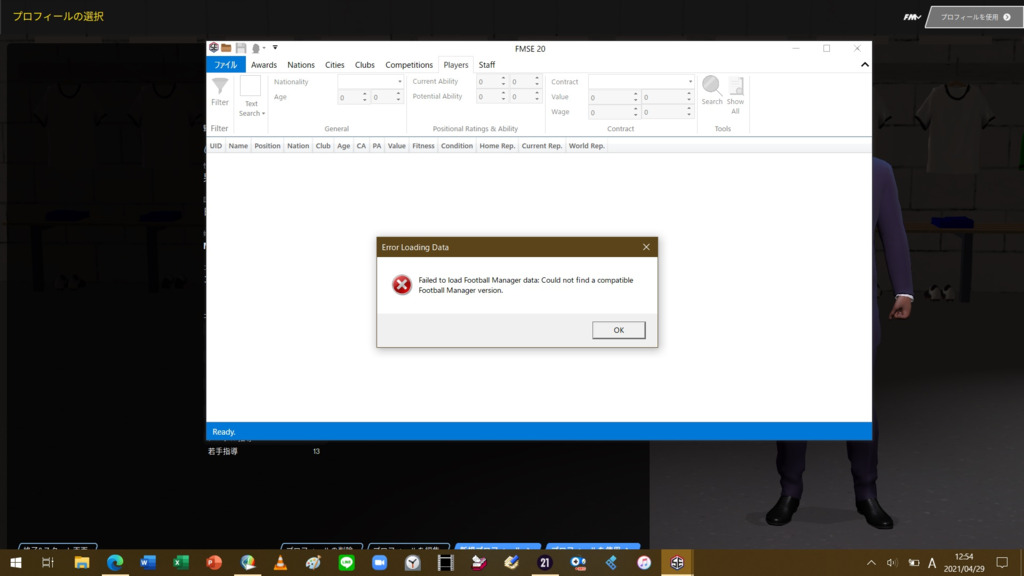Screen dimensions: 1024x576
Task: Sort by the Fitness column header
Action: pyautogui.click(x=423, y=146)
